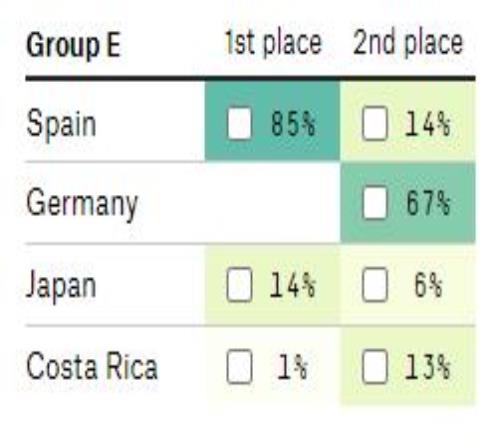Click the 1st place column header
The height and width of the screenshot is (440, 500).
(273, 43)
